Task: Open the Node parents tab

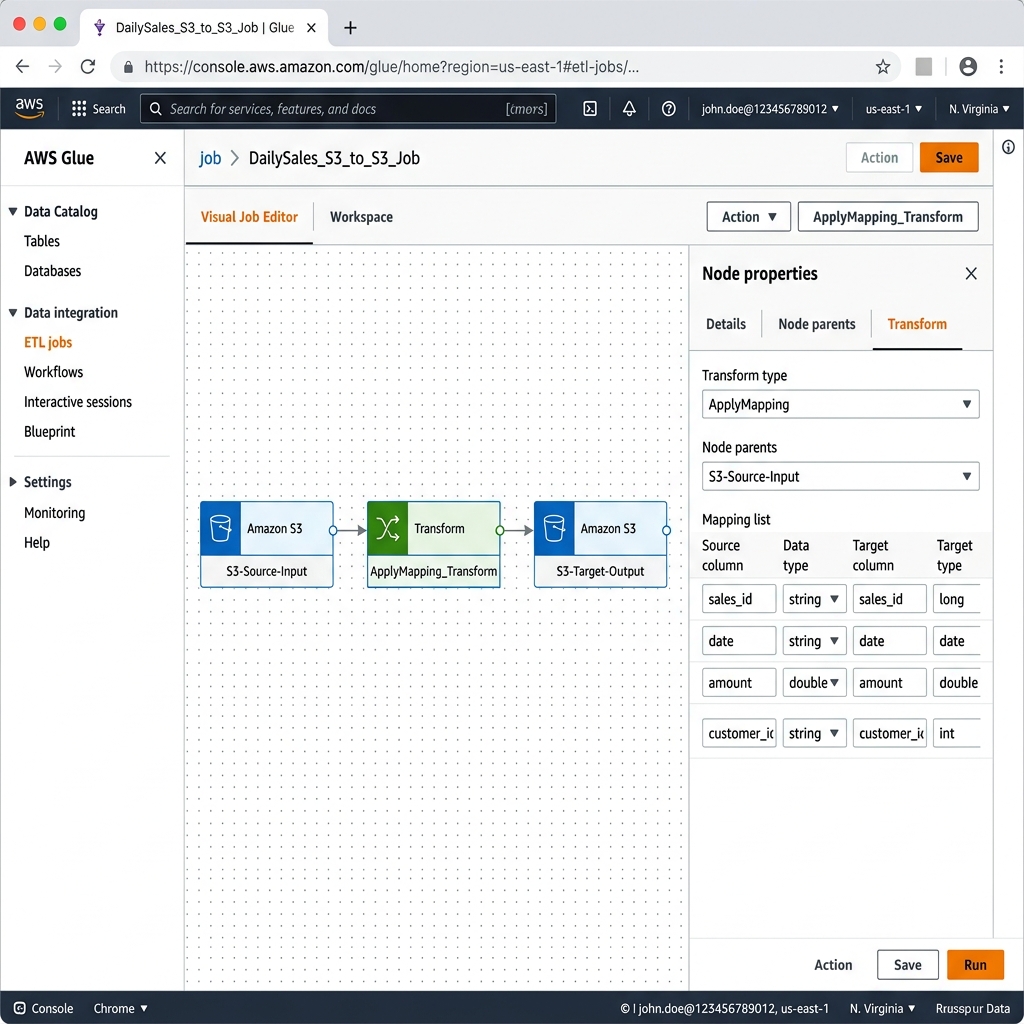Action: (x=816, y=324)
